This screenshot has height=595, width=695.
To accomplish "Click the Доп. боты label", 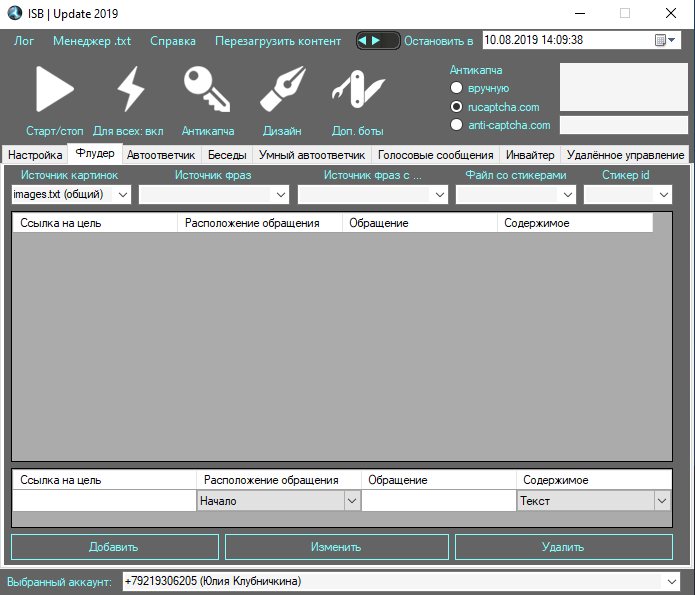I will pos(358,131).
